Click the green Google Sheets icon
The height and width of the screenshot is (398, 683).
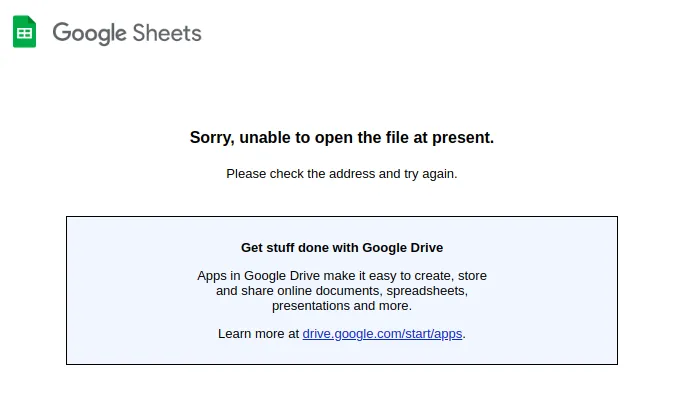click(24, 31)
